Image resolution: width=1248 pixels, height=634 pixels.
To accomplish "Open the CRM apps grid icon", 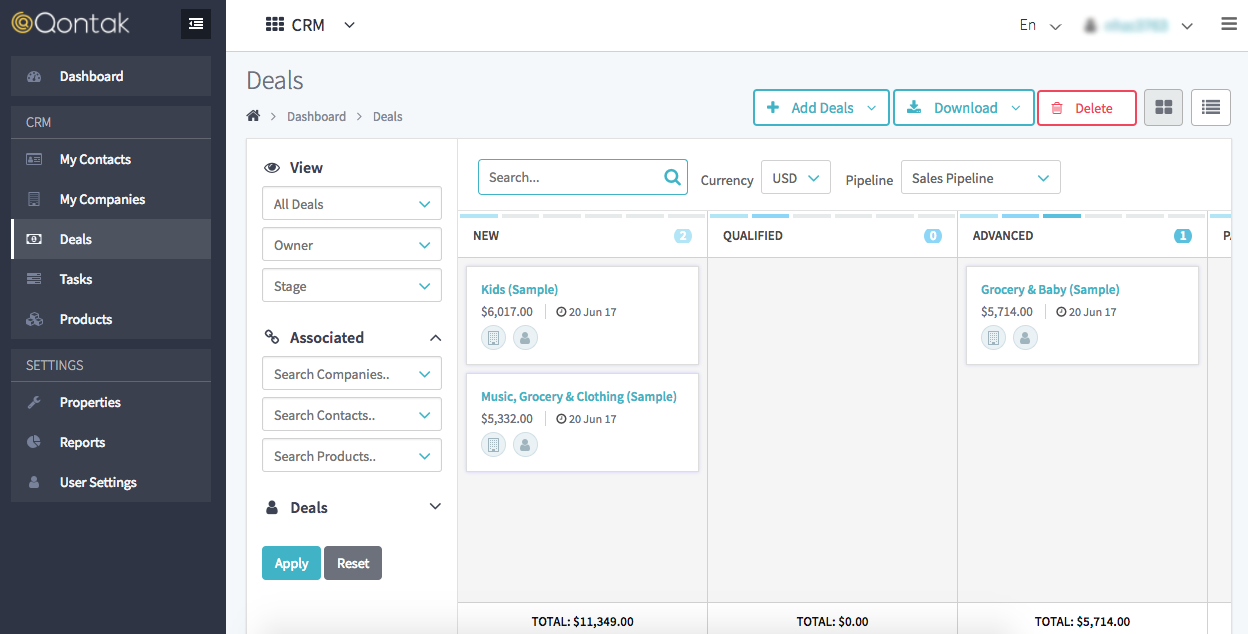I will 275,25.
